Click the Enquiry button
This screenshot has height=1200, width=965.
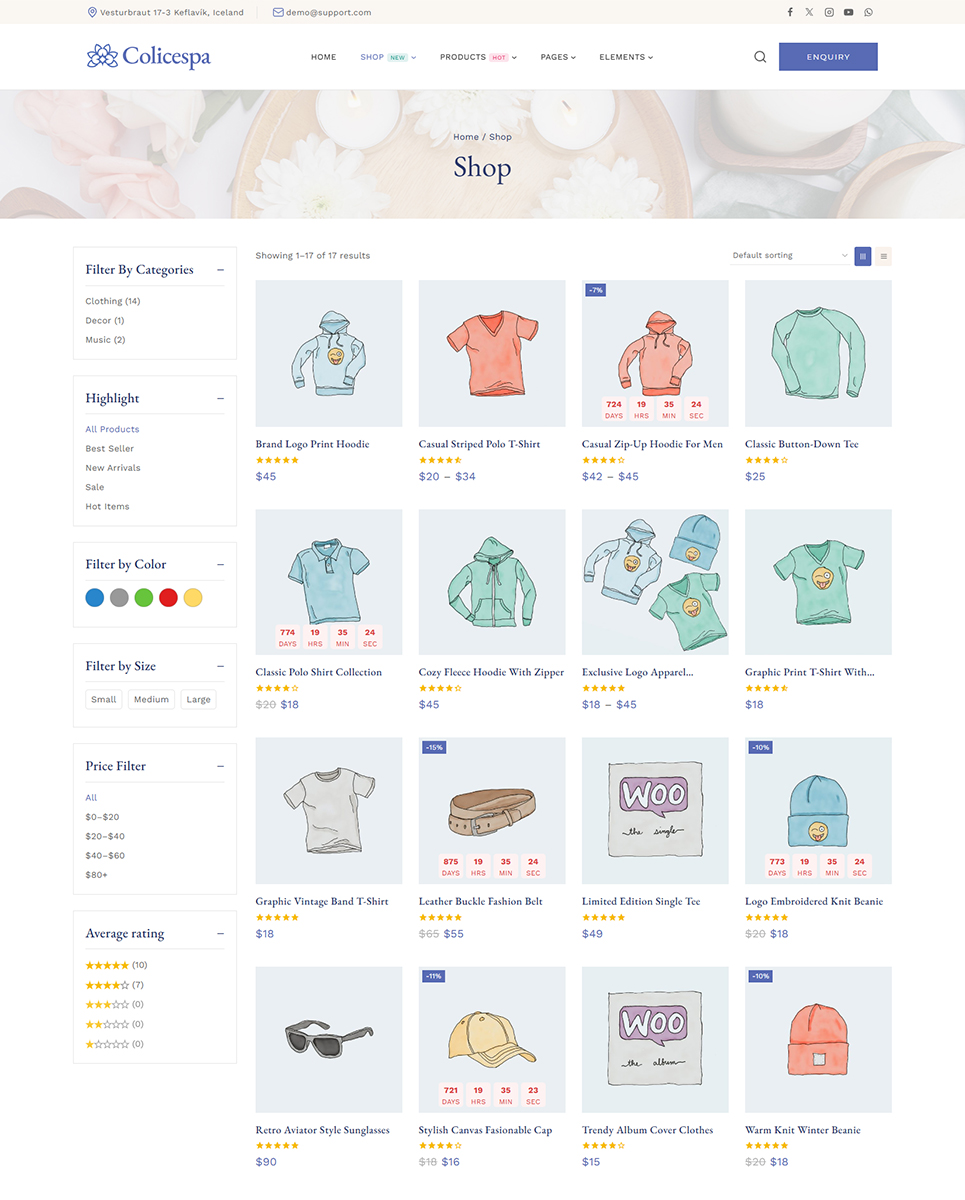coord(828,57)
